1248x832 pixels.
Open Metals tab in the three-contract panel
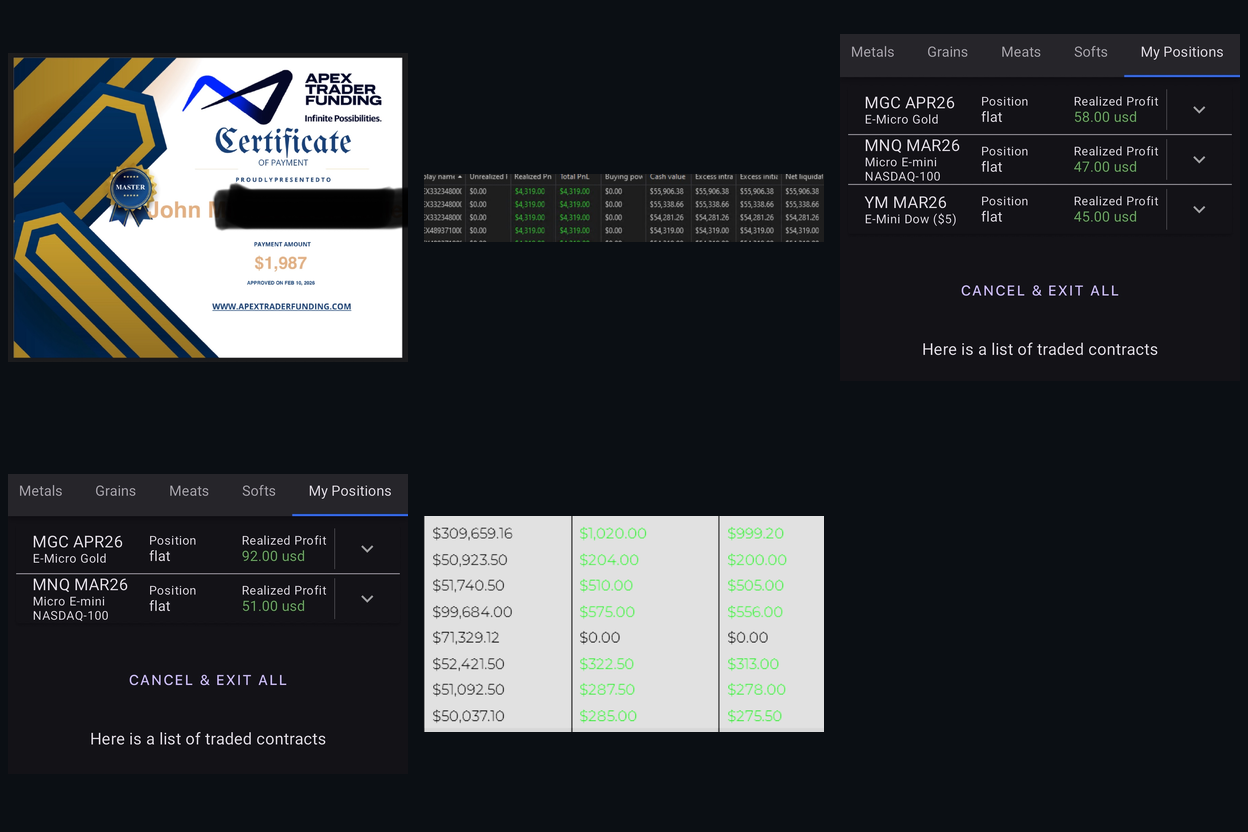[x=873, y=52]
